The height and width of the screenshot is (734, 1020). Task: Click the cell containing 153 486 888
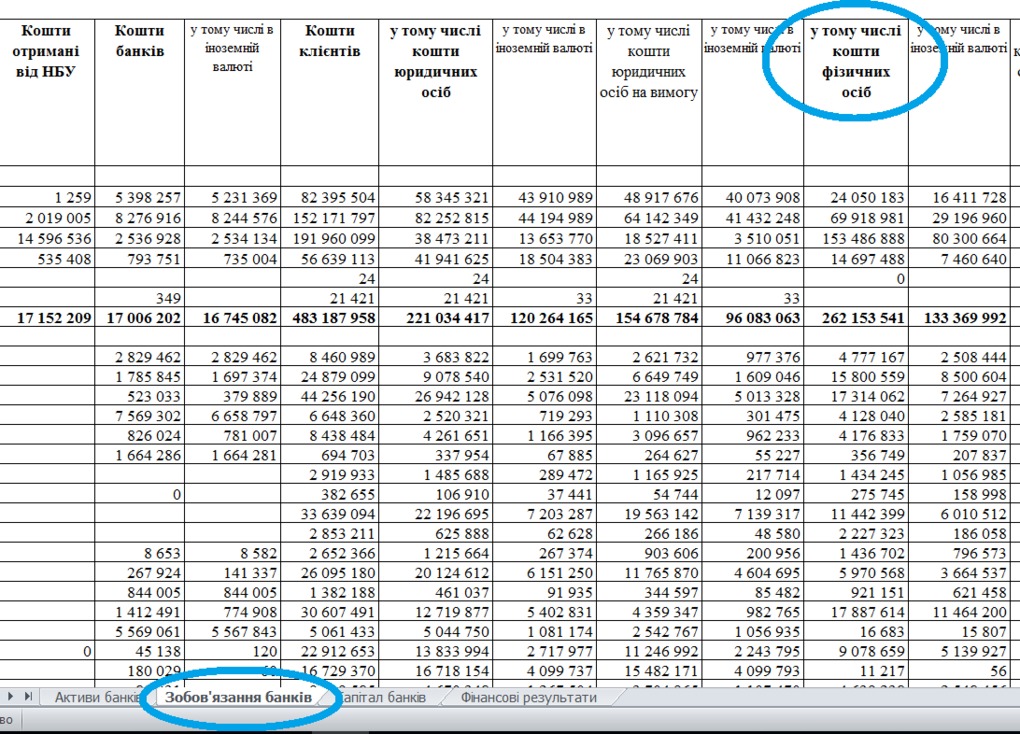tap(856, 239)
